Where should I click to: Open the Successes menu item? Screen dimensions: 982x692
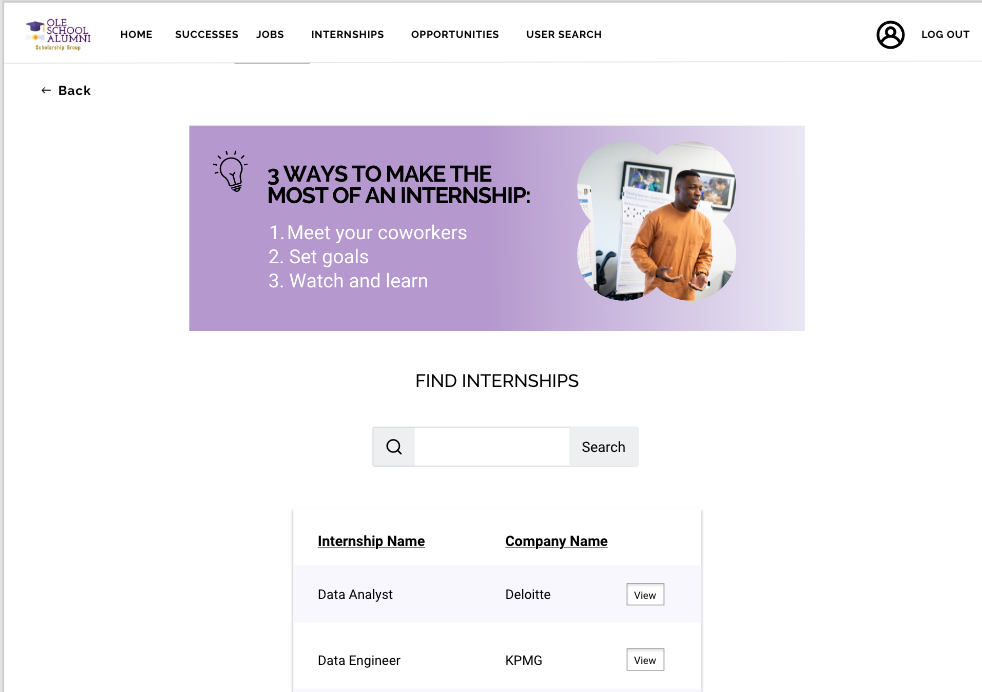(206, 34)
